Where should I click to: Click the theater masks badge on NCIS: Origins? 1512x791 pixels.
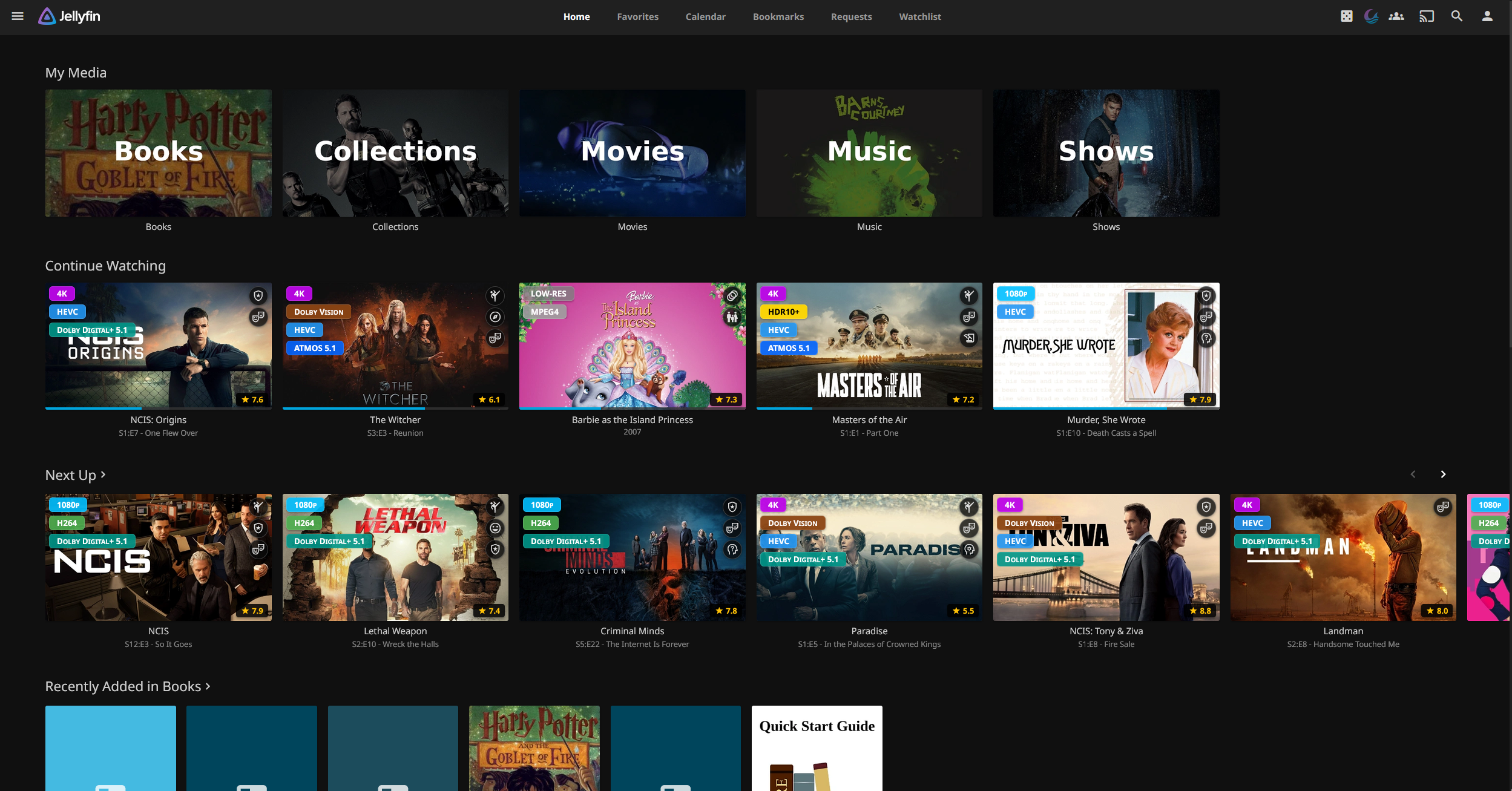pyautogui.click(x=258, y=317)
